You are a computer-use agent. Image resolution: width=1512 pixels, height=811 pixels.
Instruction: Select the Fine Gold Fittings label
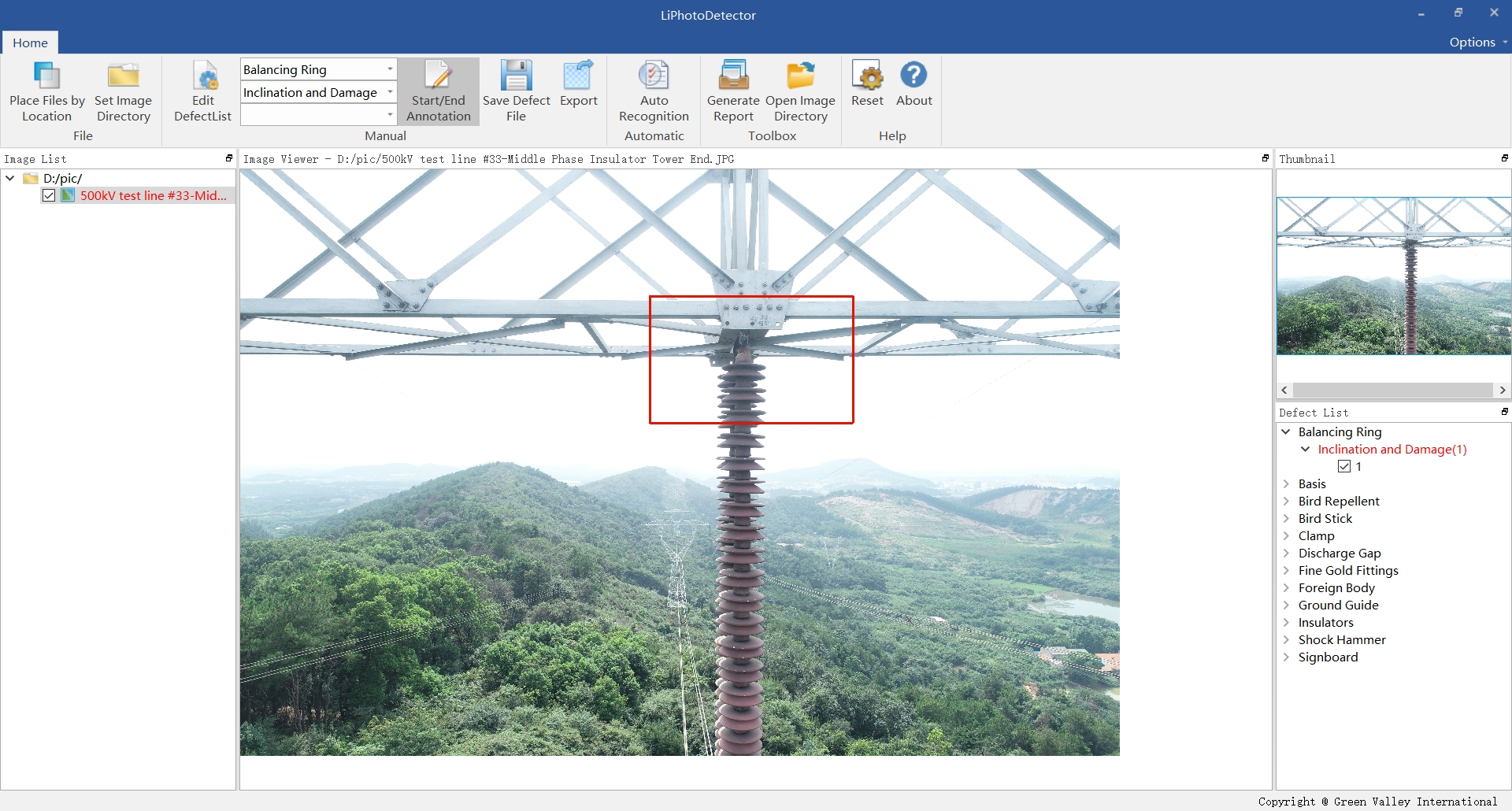(1348, 570)
